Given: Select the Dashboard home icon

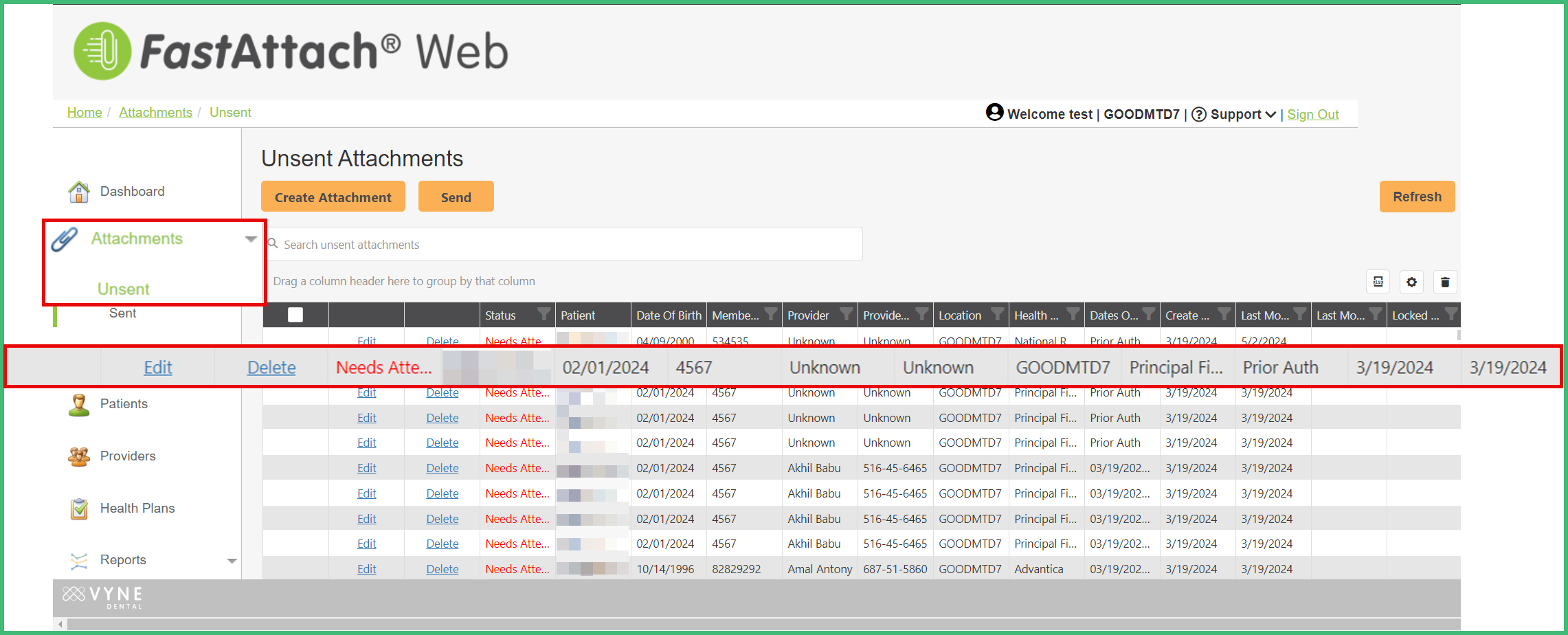Looking at the screenshot, I should click(x=79, y=191).
